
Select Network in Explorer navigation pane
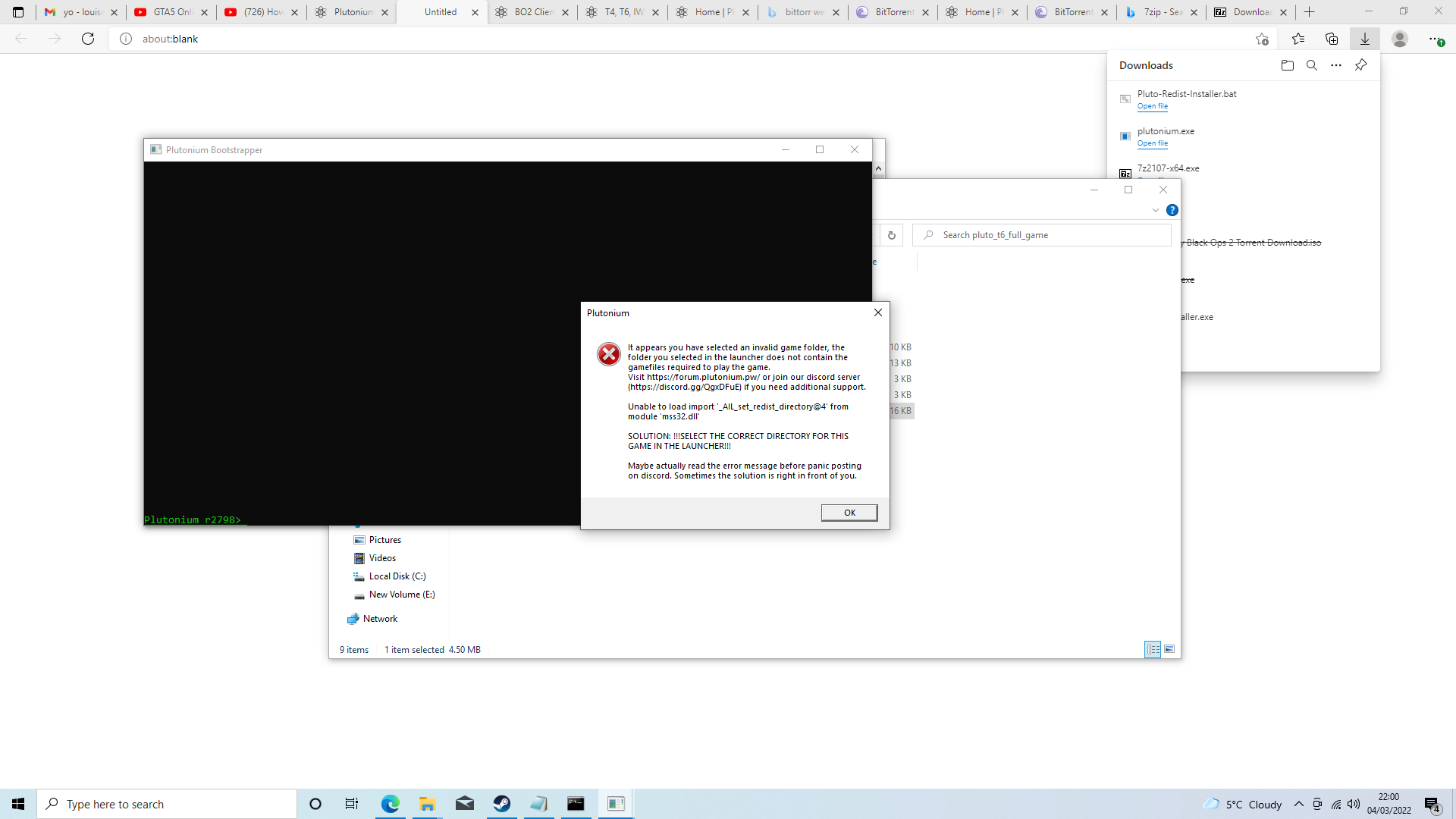pyautogui.click(x=380, y=619)
